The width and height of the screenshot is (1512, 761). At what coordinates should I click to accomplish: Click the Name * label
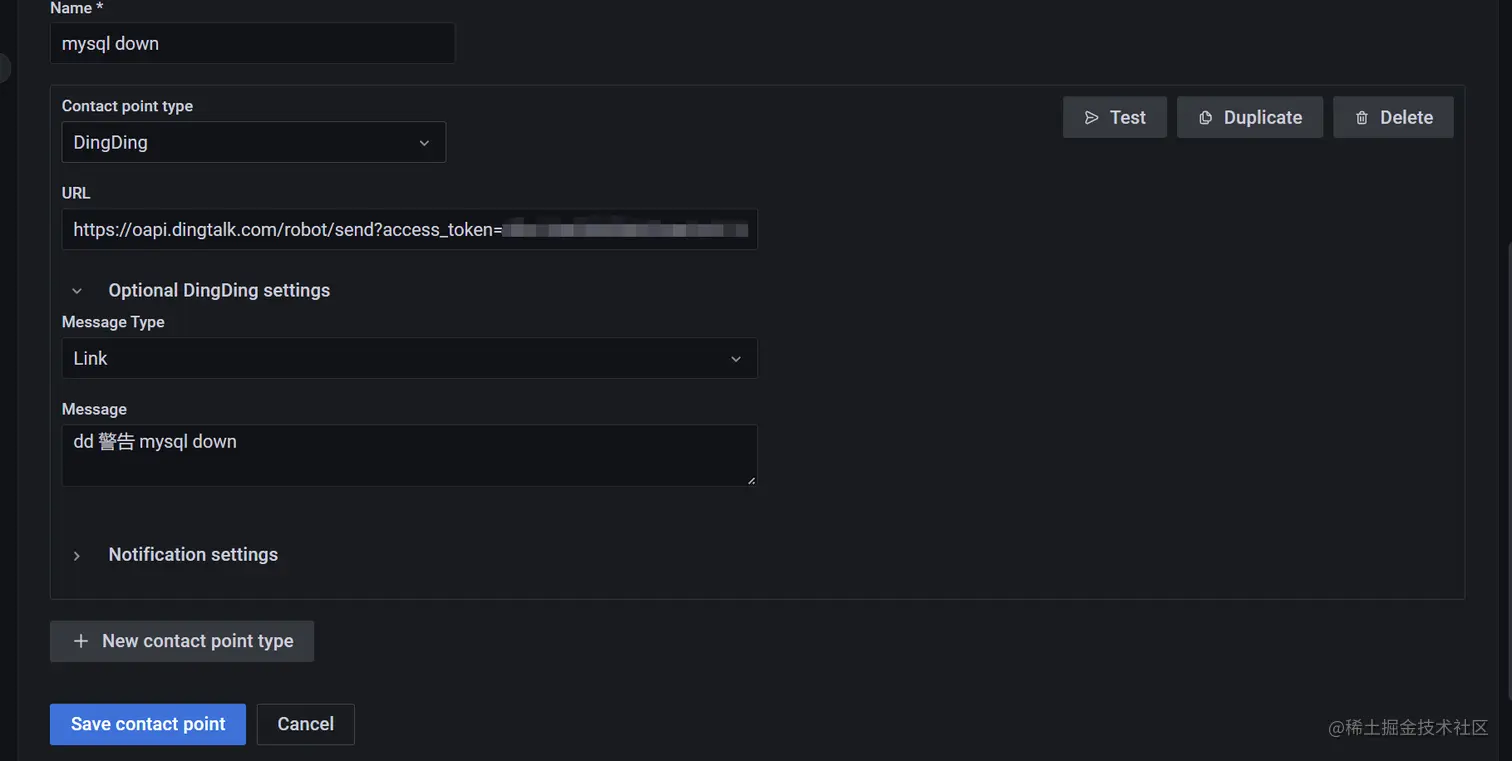(x=78, y=8)
